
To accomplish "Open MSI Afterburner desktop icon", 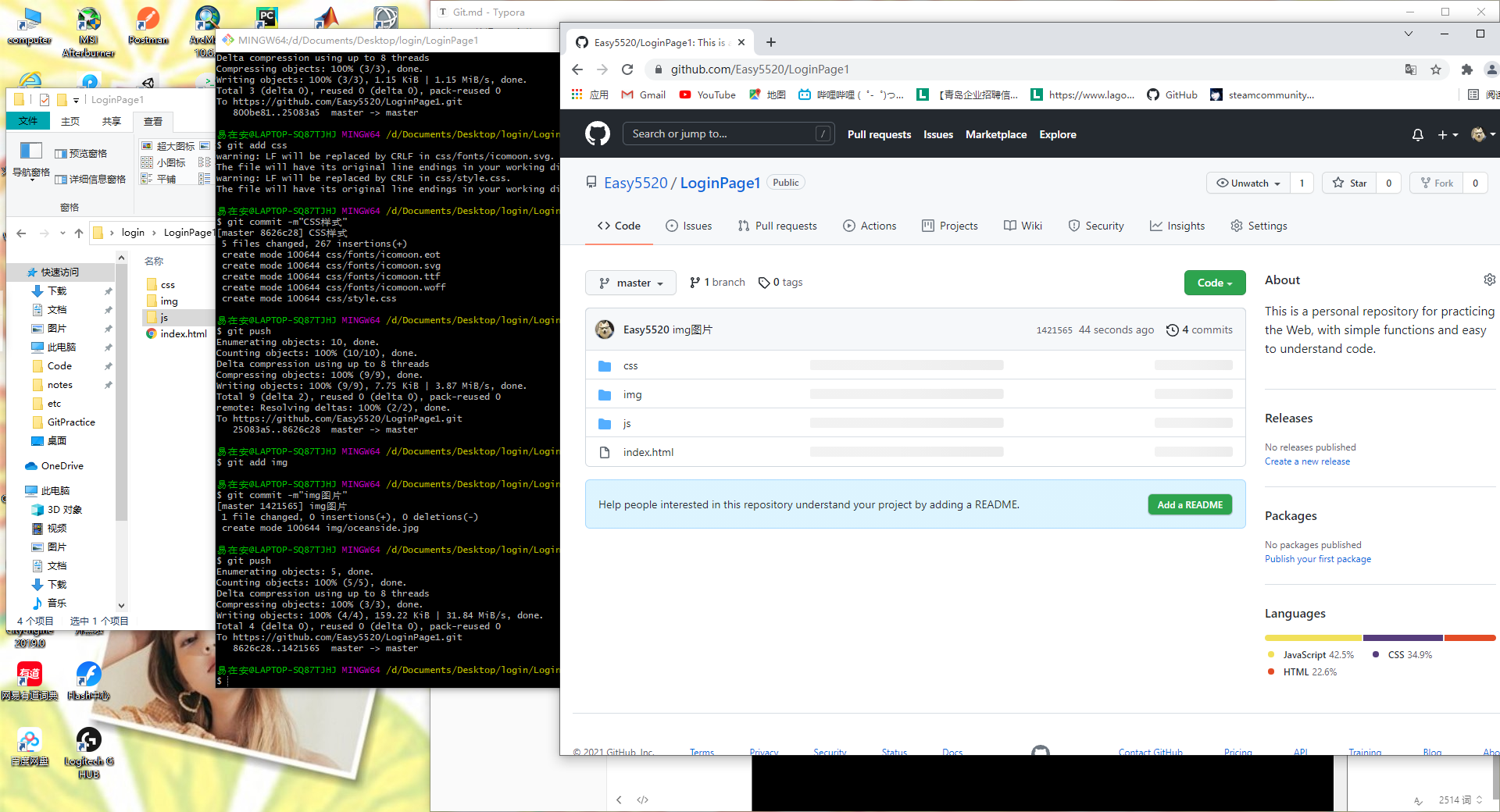I will tap(88, 32).
